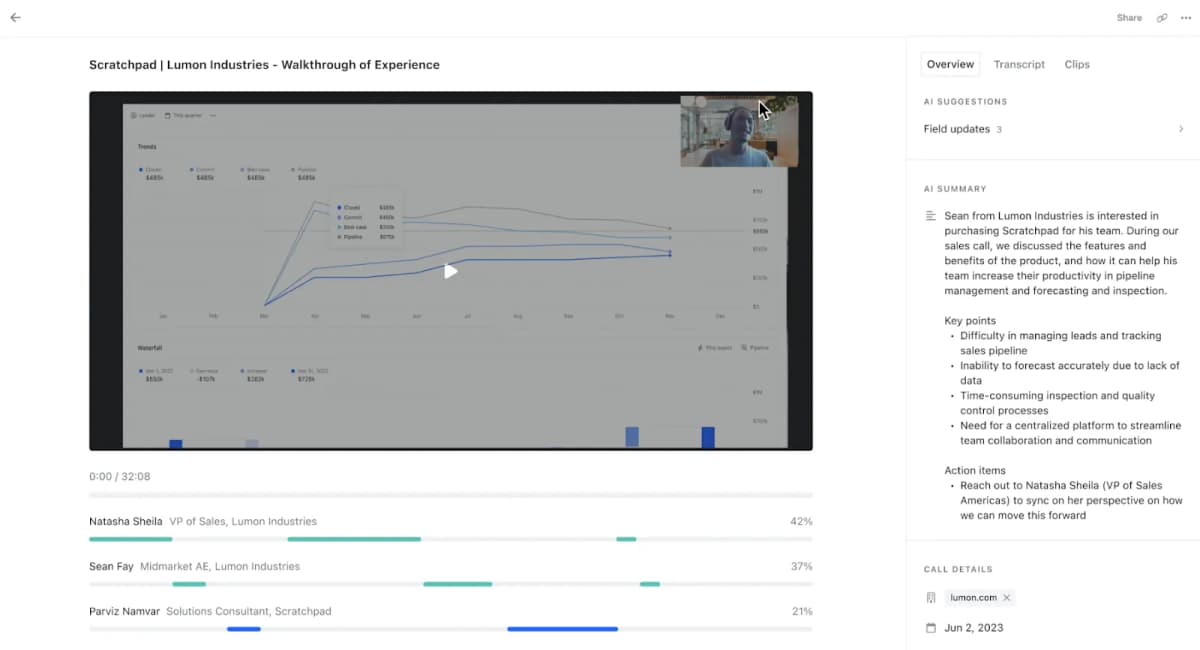Click the AI summary paragraph icon

click(x=931, y=216)
